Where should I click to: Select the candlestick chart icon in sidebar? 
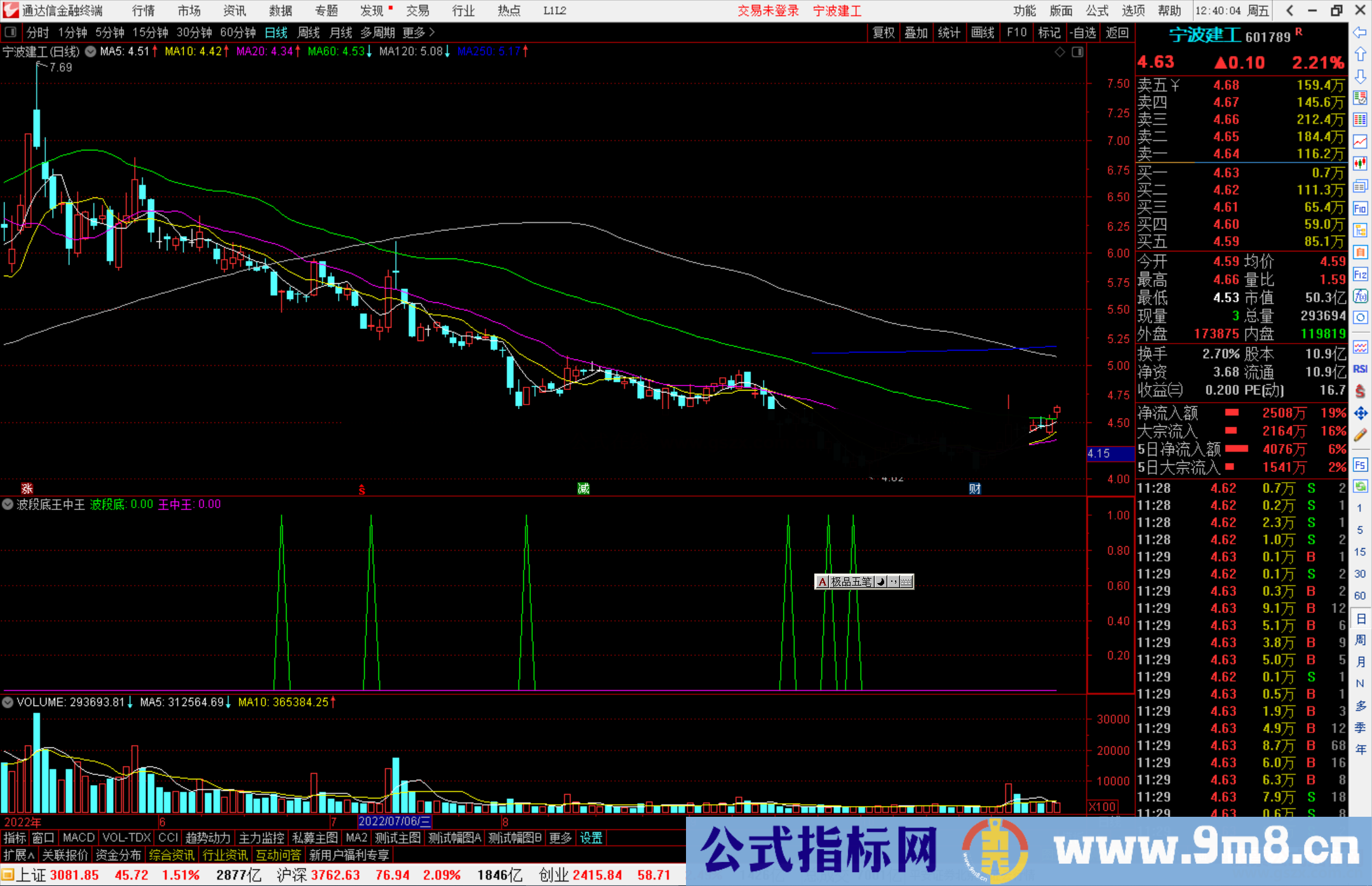[1360, 164]
